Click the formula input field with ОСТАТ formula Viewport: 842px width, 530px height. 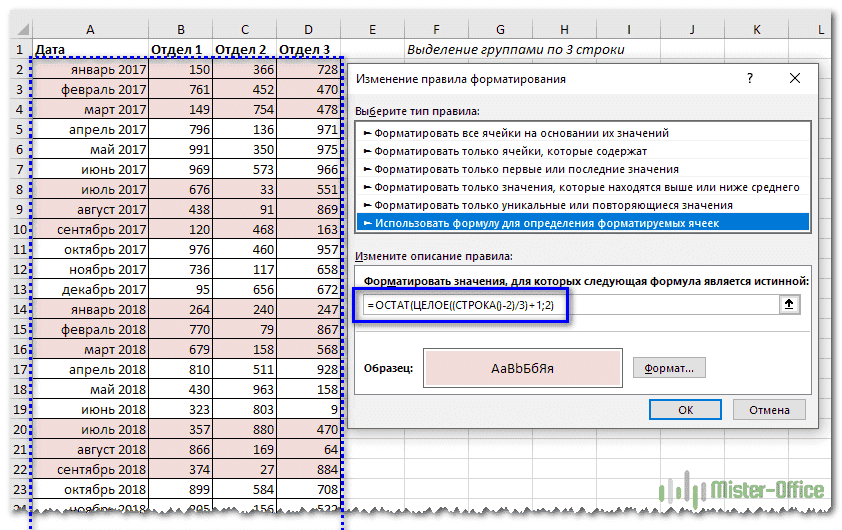(570, 306)
